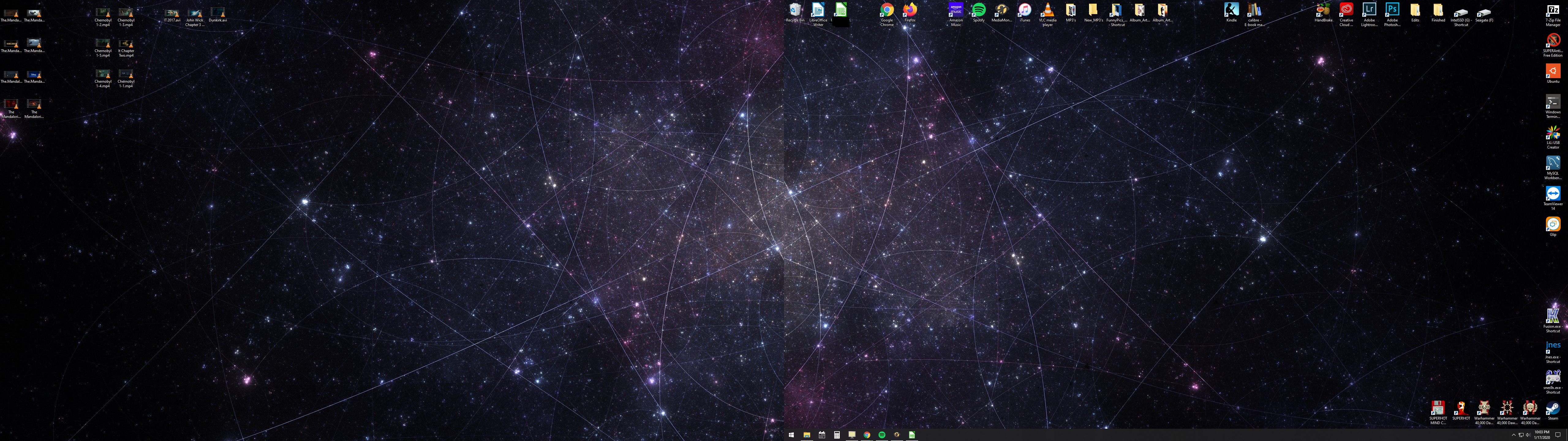This screenshot has height=441, width=1568.
Task: Select Chernobyl 1-5.mp4 video file
Action: coord(103,48)
